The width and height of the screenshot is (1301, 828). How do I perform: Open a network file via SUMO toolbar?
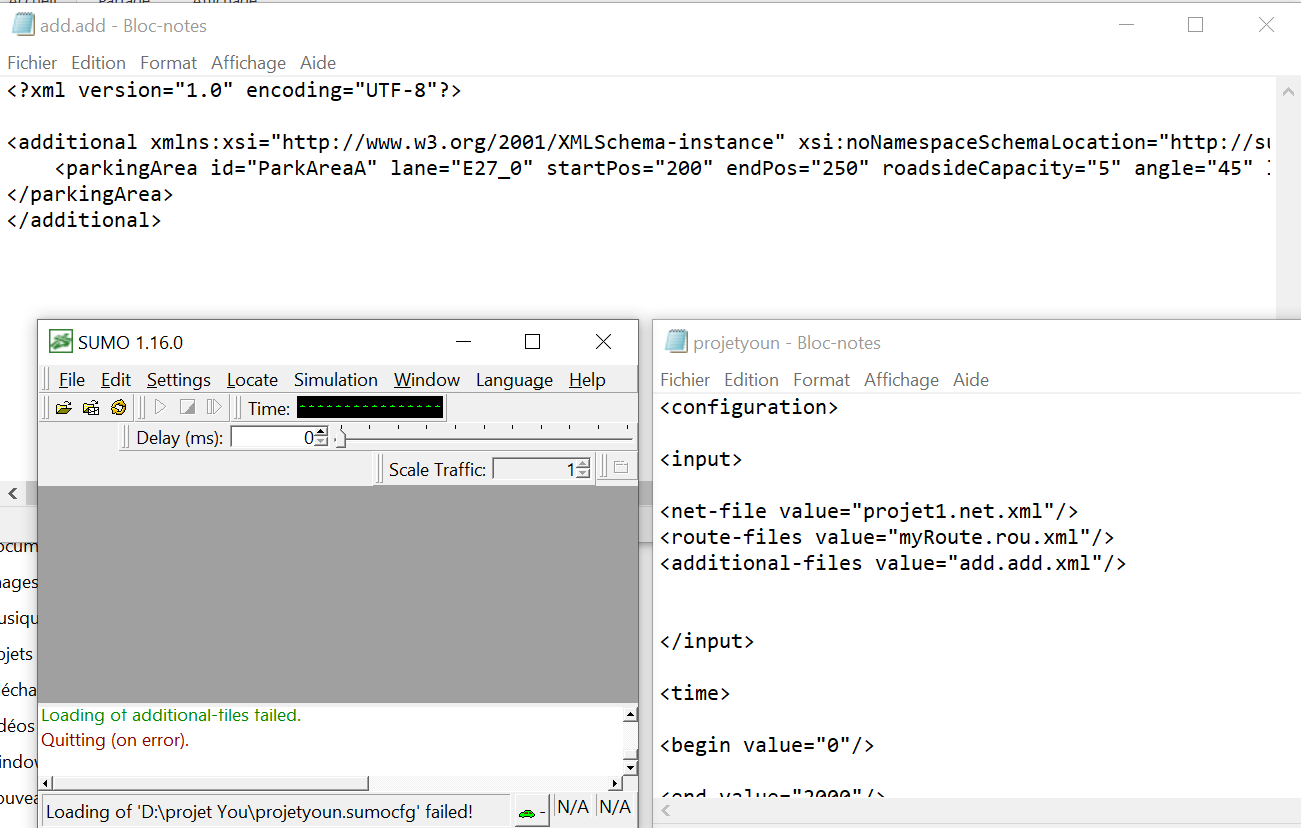pos(91,407)
